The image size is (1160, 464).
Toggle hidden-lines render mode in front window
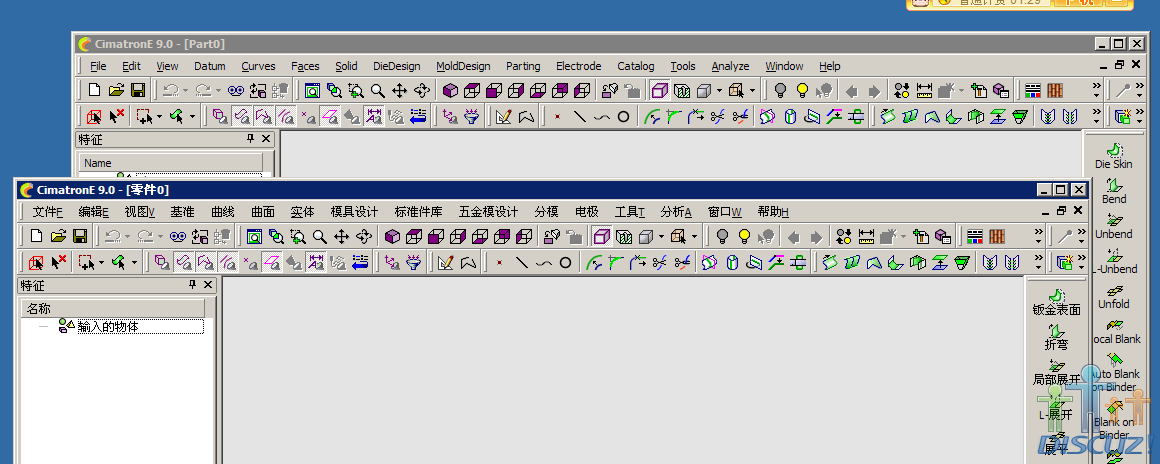624,237
